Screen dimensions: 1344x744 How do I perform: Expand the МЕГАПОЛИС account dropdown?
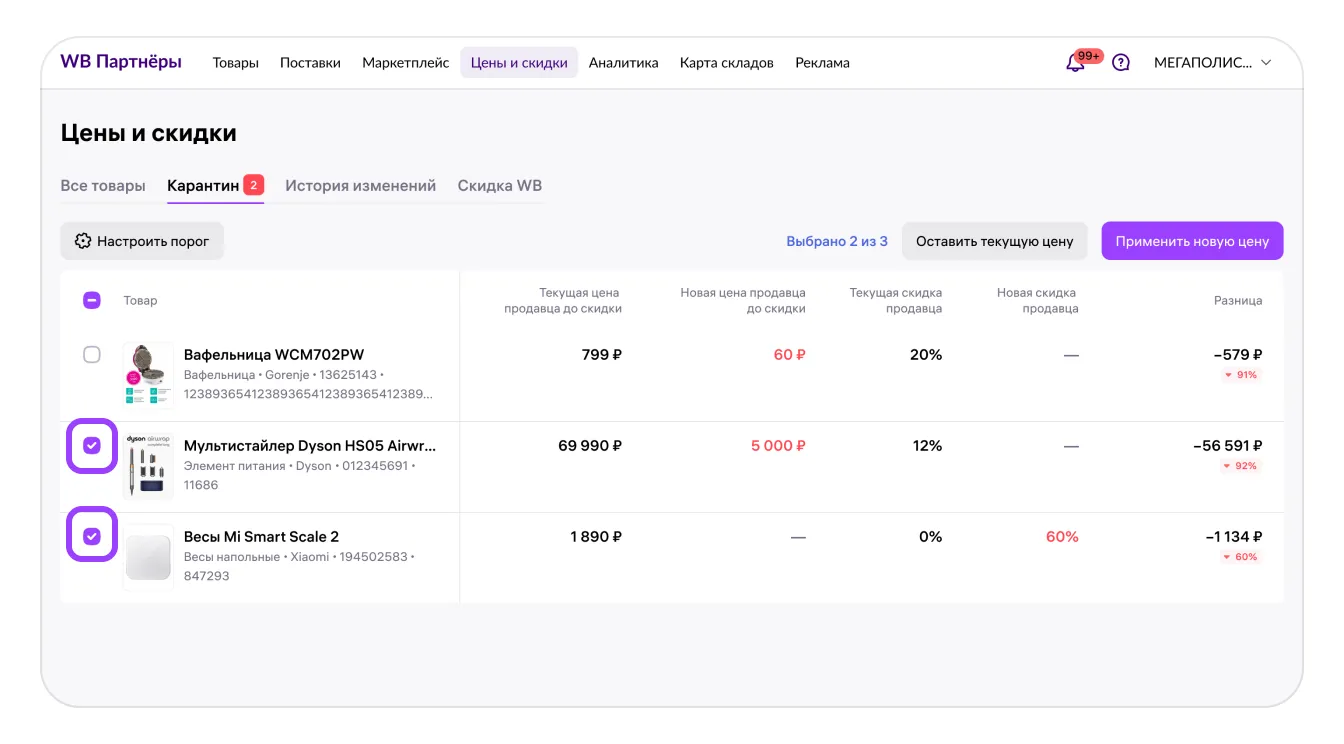coord(1213,63)
